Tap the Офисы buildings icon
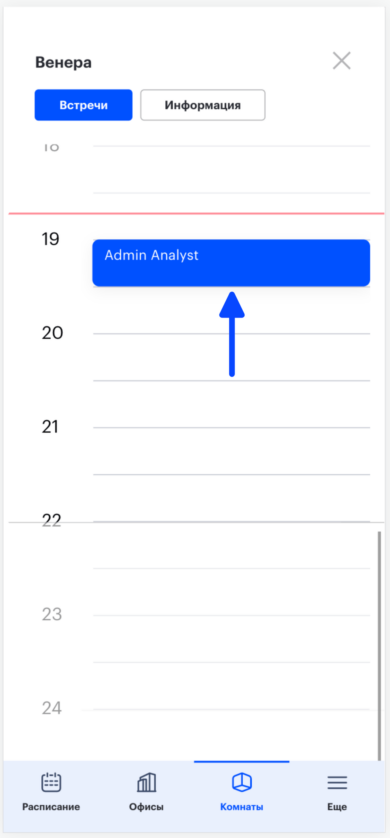This screenshot has width=390, height=838. [x=146, y=783]
